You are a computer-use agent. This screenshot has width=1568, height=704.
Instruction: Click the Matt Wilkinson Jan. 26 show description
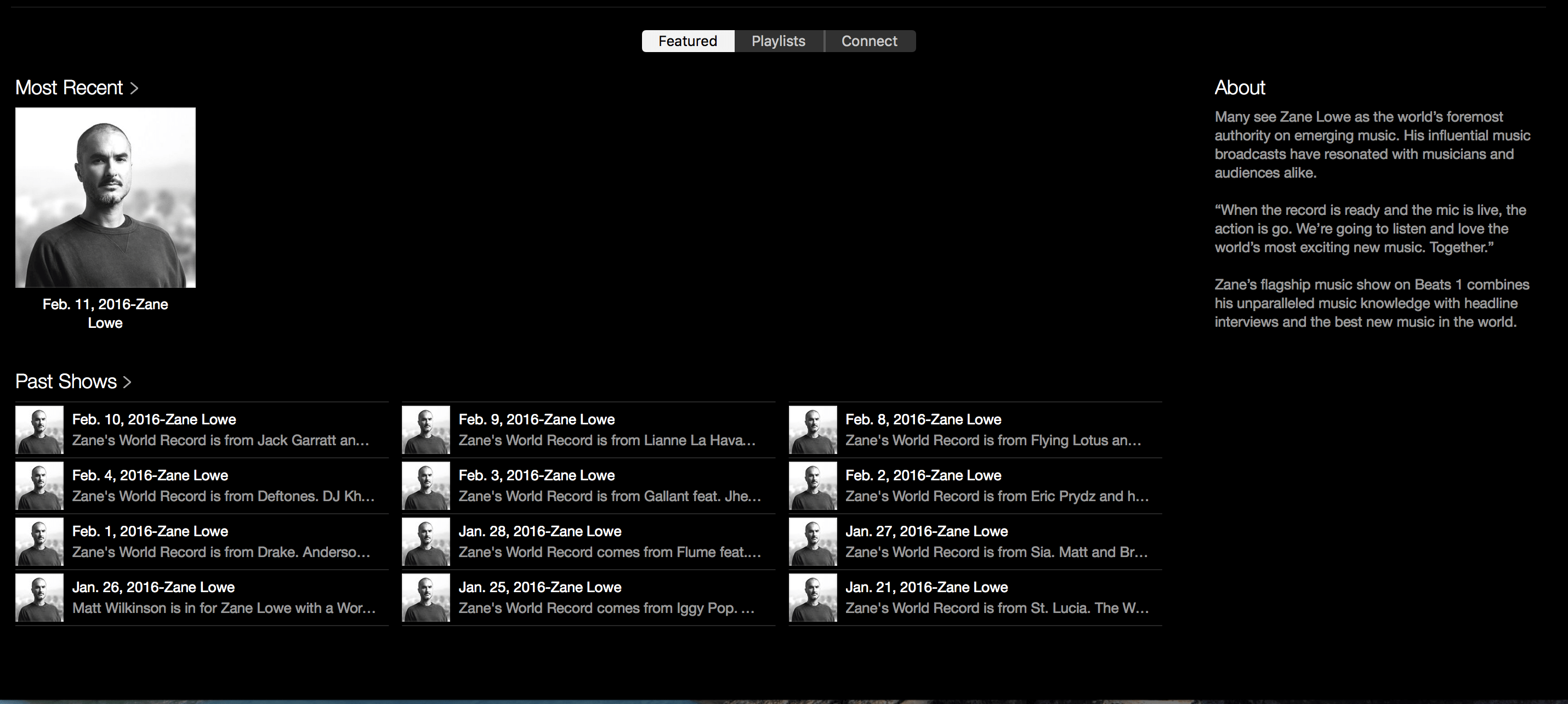(223, 608)
